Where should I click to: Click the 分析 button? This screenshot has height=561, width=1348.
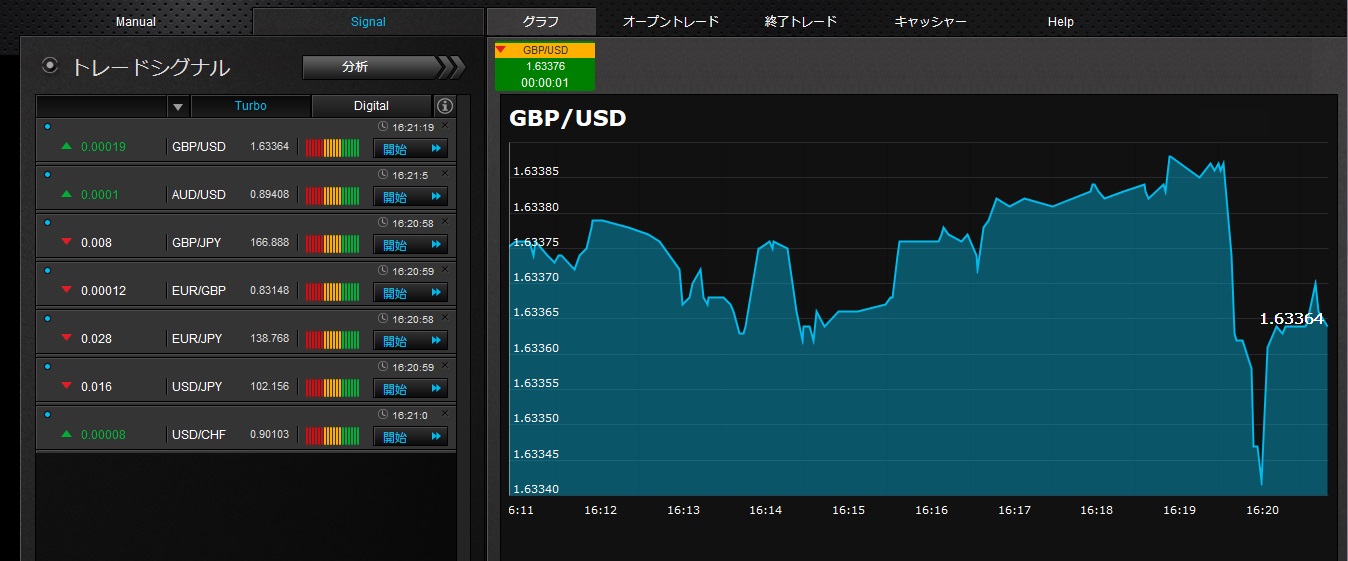tap(384, 67)
